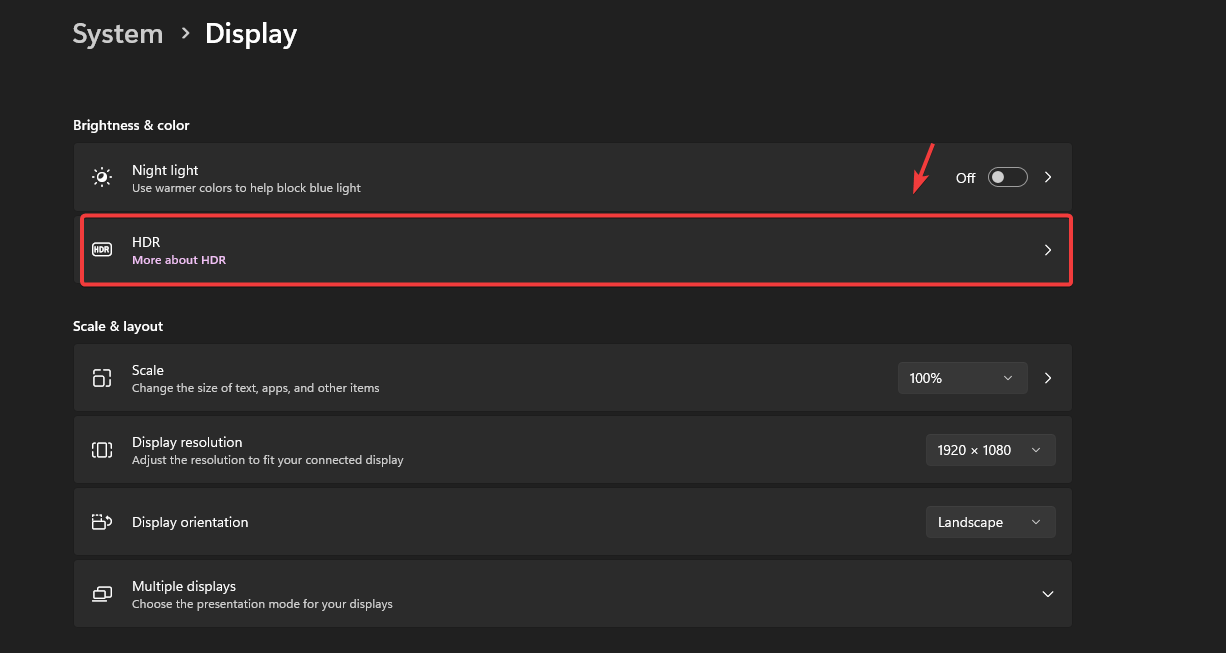Screen dimensions: 1226x653
Task: Click the Night light row title
Action: [165, 170]
